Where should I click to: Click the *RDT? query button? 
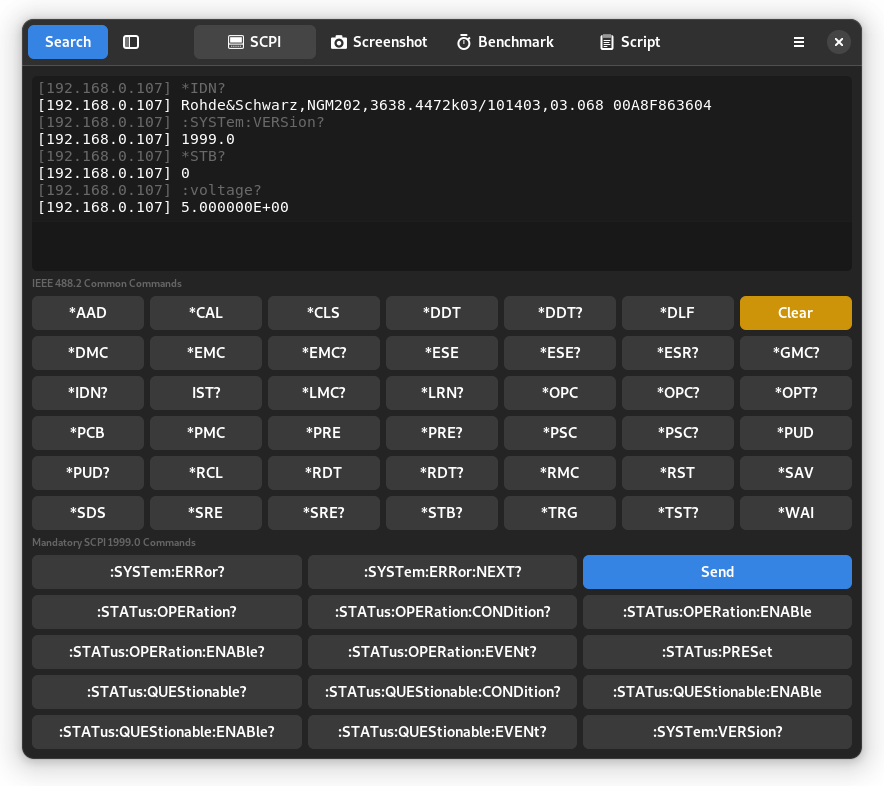coord(442,473)
